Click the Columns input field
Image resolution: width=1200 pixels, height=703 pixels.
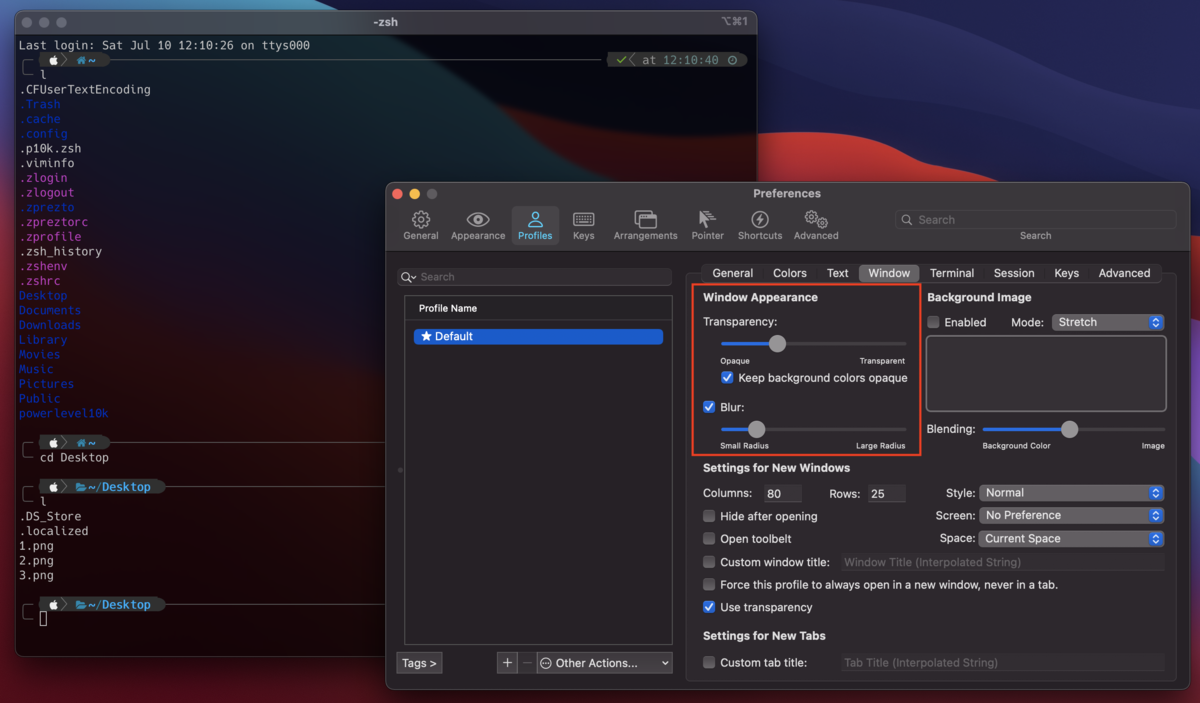click(783, 493)
